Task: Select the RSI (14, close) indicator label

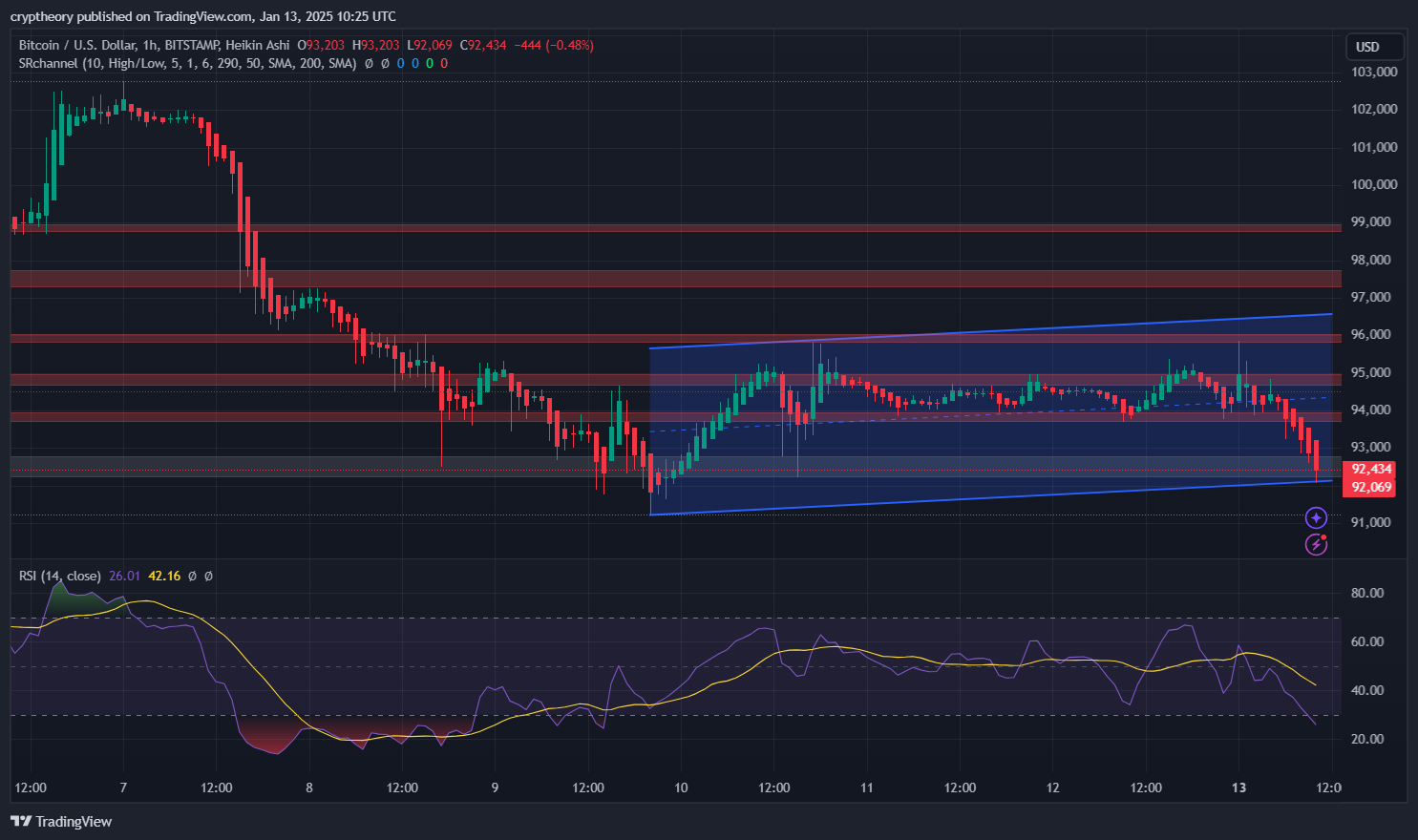Action: pos(60,576)
